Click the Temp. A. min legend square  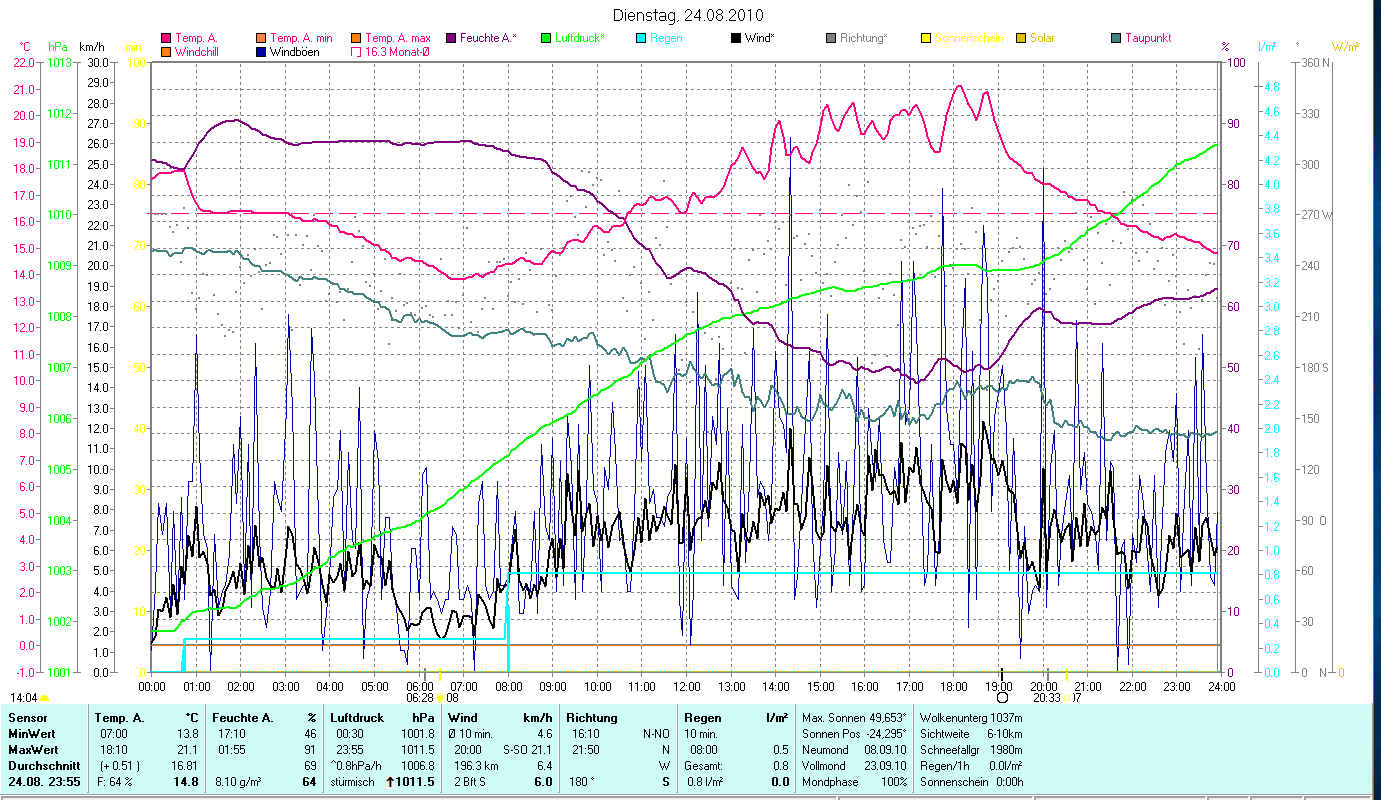pos(261,38)
